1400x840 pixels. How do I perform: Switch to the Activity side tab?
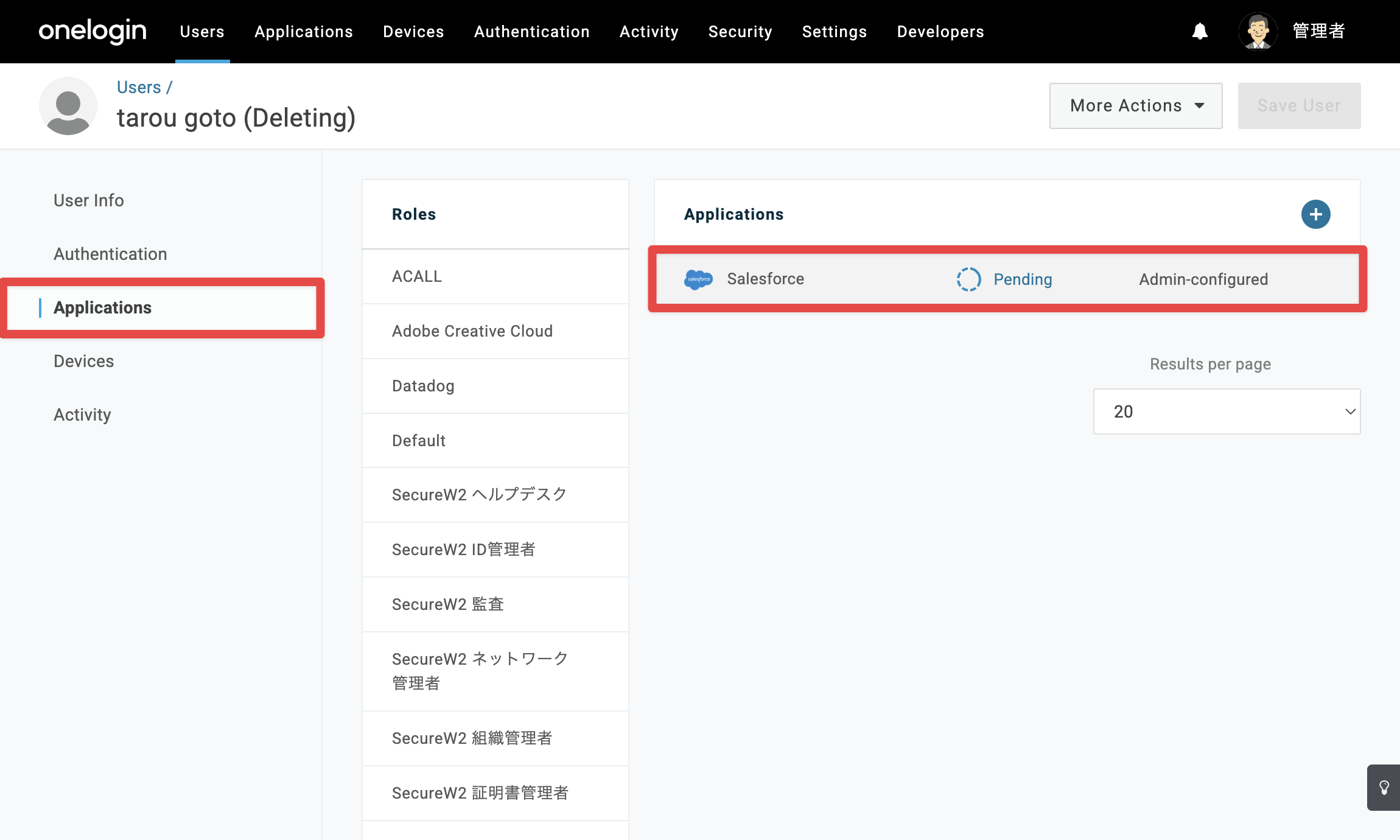tap(82, 415)
